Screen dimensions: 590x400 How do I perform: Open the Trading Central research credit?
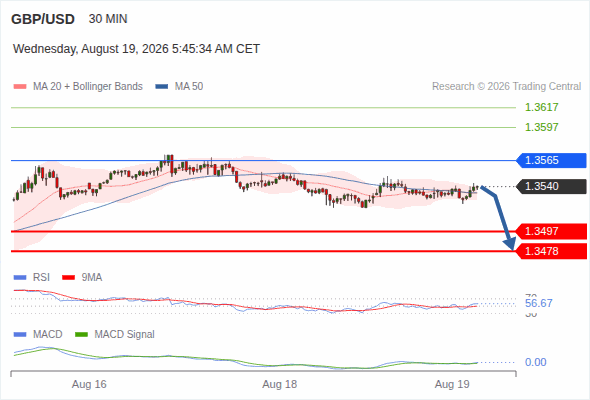[x=506, y=87]
